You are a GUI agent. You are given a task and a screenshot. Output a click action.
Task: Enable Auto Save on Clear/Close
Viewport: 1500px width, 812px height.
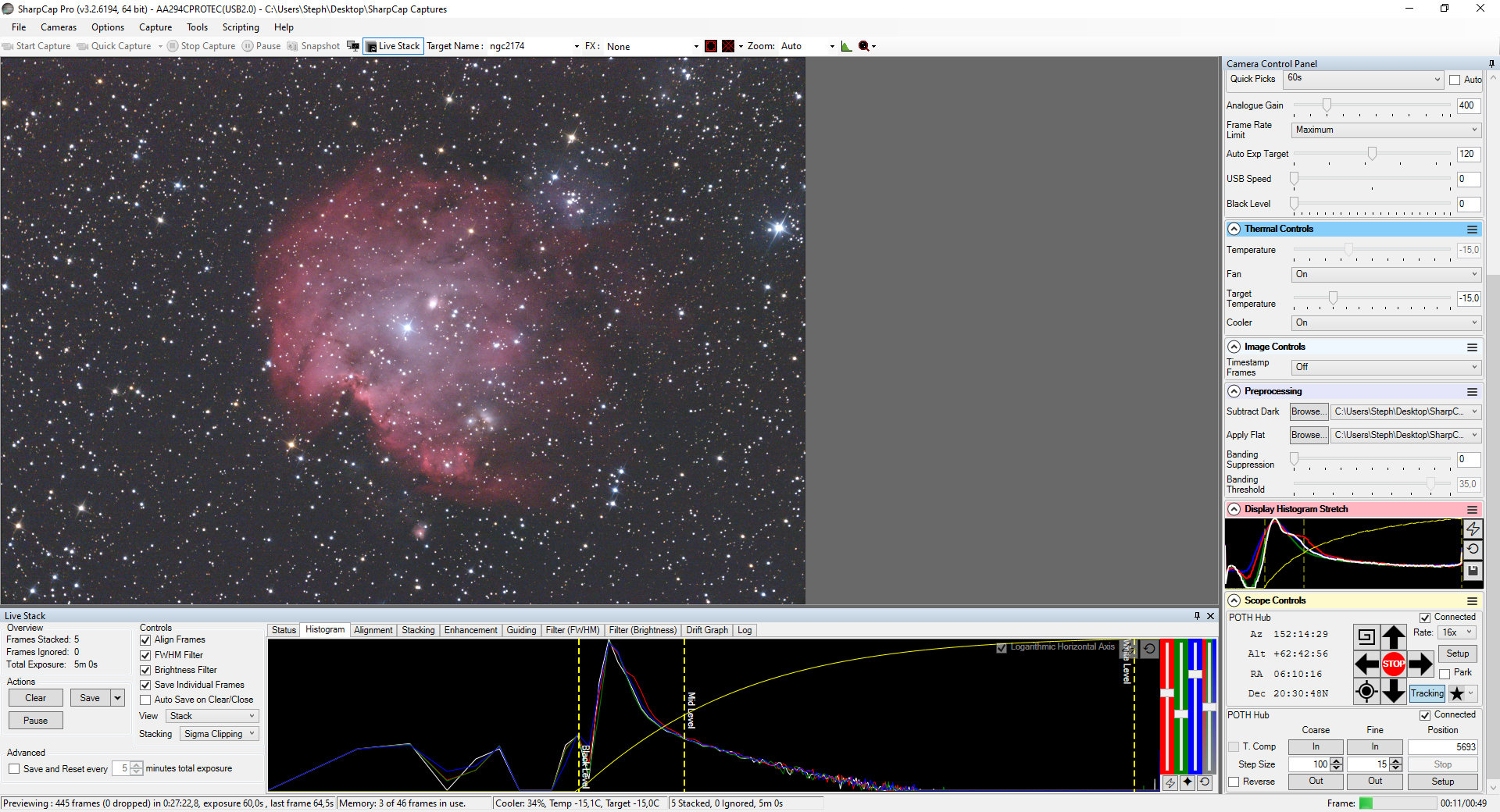(145, 700)
